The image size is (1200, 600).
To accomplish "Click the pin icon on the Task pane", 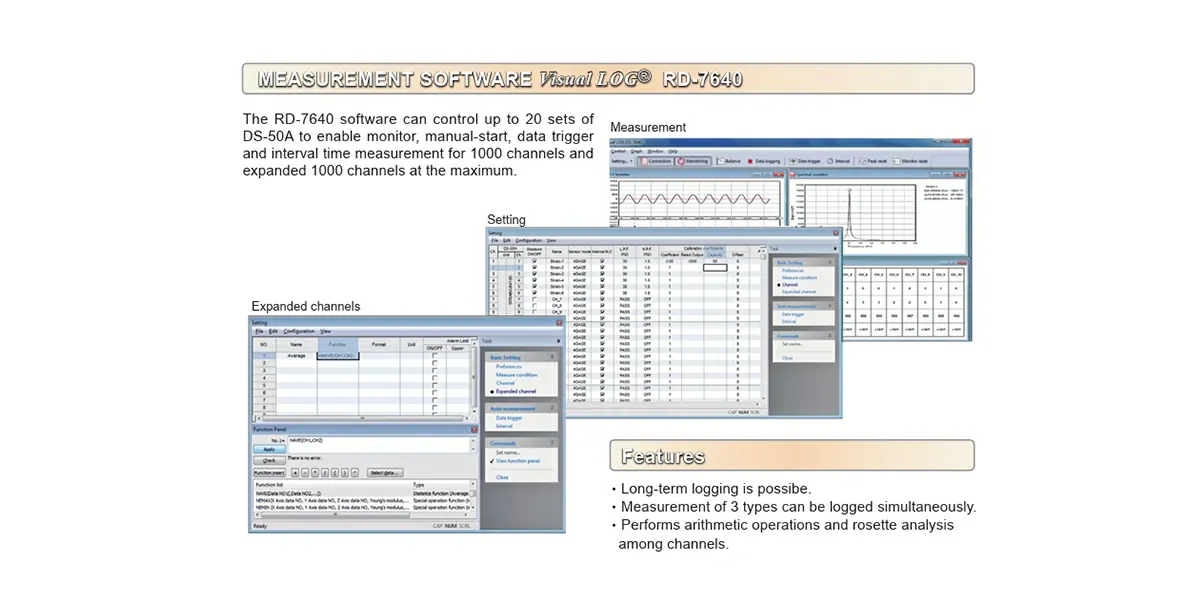I will pos(835,248).
